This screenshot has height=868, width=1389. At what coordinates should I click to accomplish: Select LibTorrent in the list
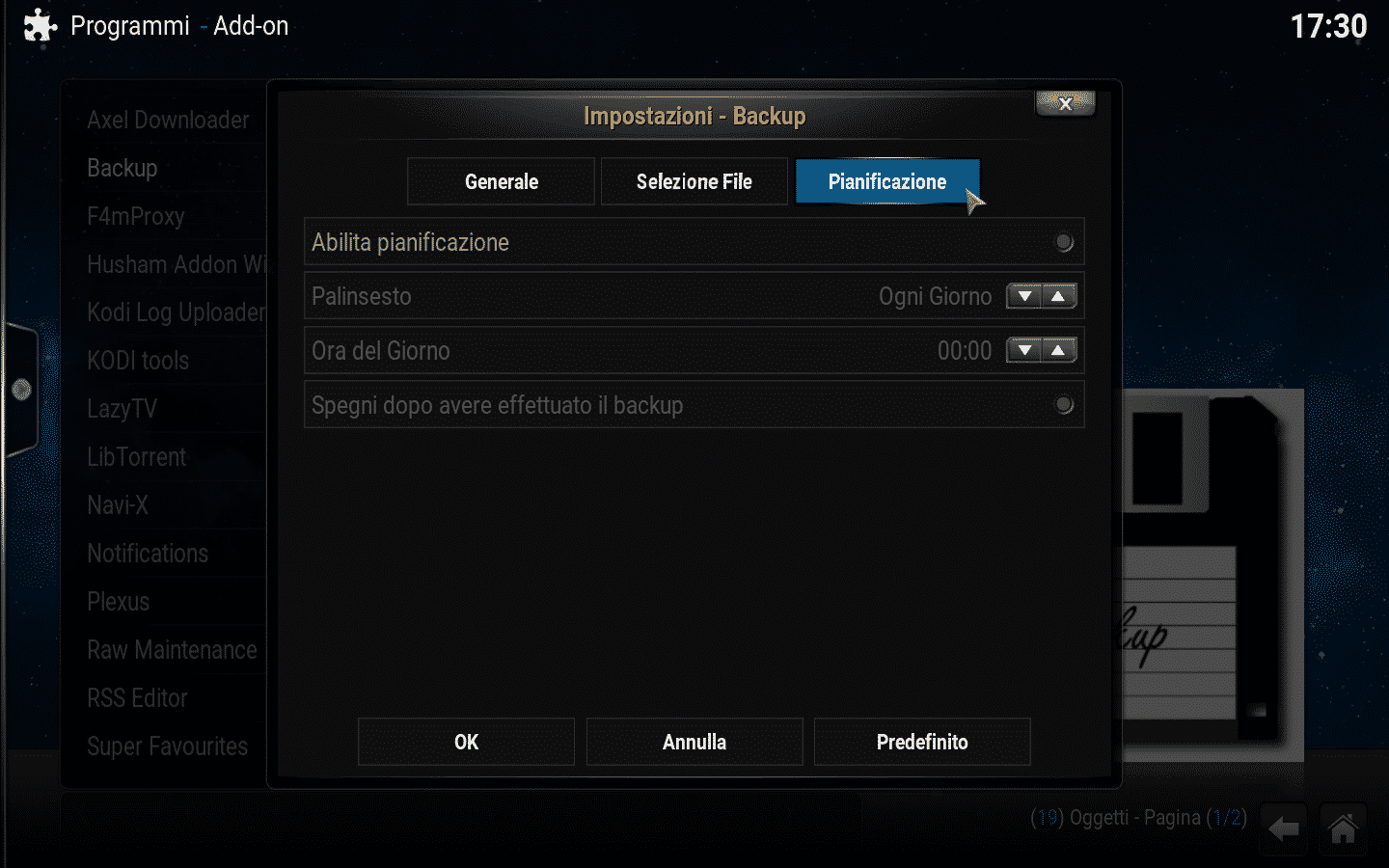137,457
